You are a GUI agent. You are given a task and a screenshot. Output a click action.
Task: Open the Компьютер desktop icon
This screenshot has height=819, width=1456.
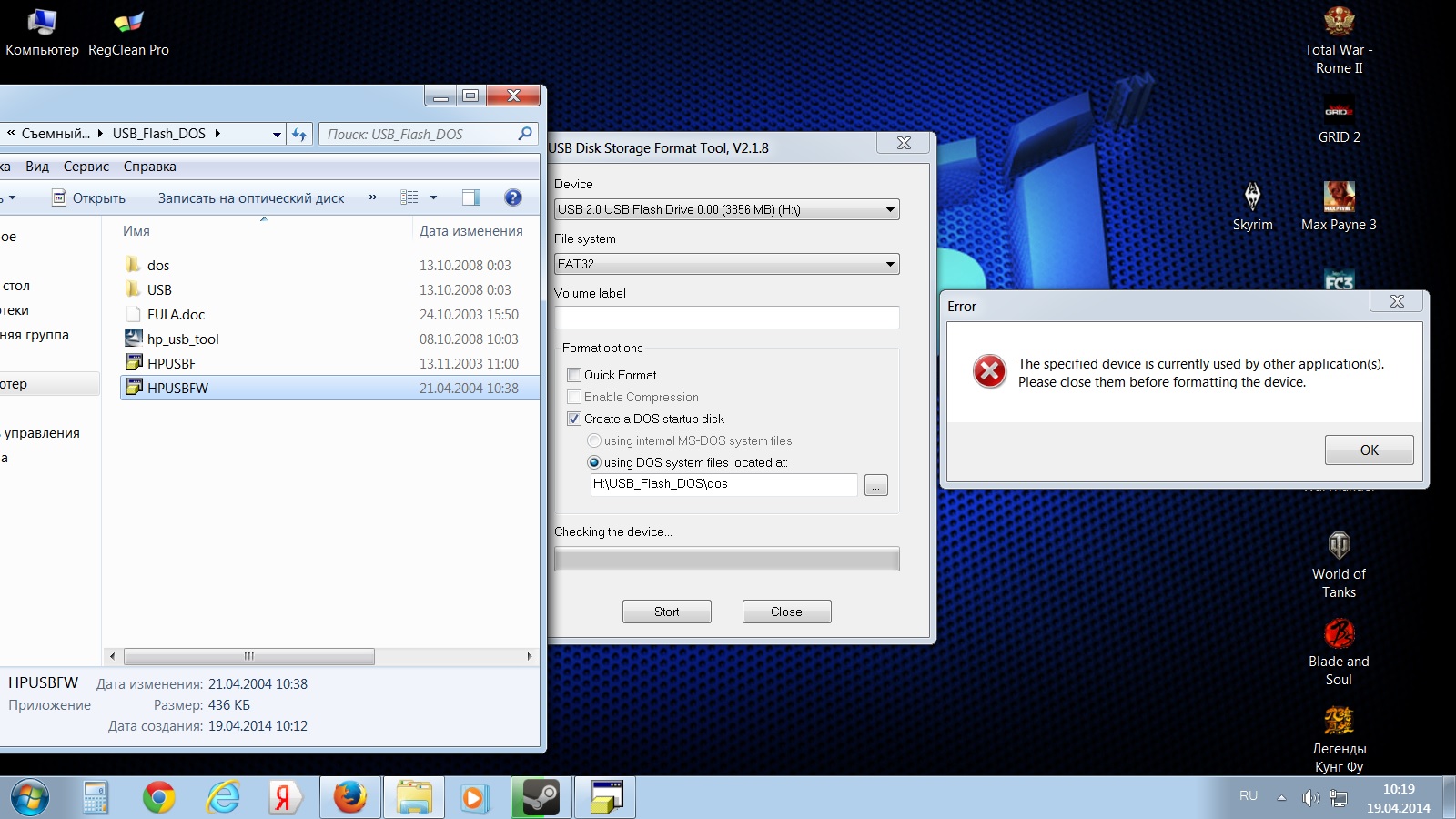pyautogui.click(x=42, y=33)
